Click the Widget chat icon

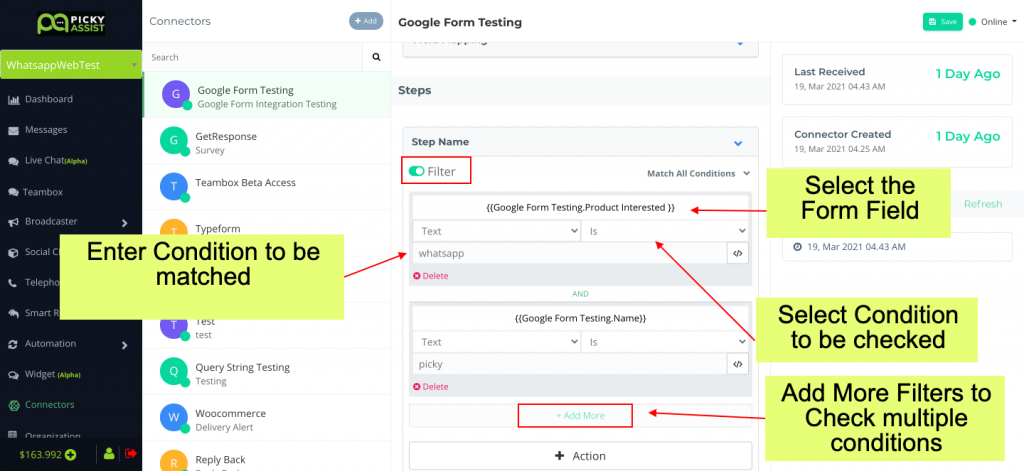13,376
